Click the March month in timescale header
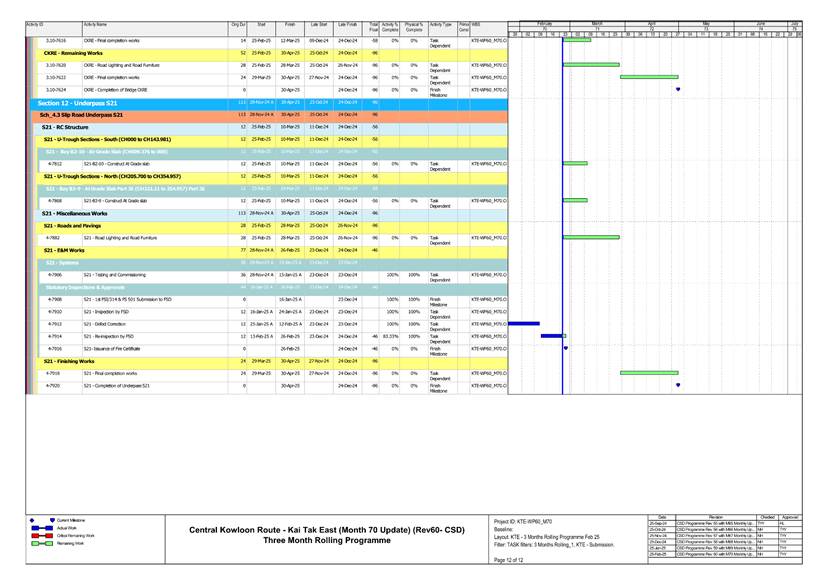This screenshot has width=828, height=578. tap(596, 23)
